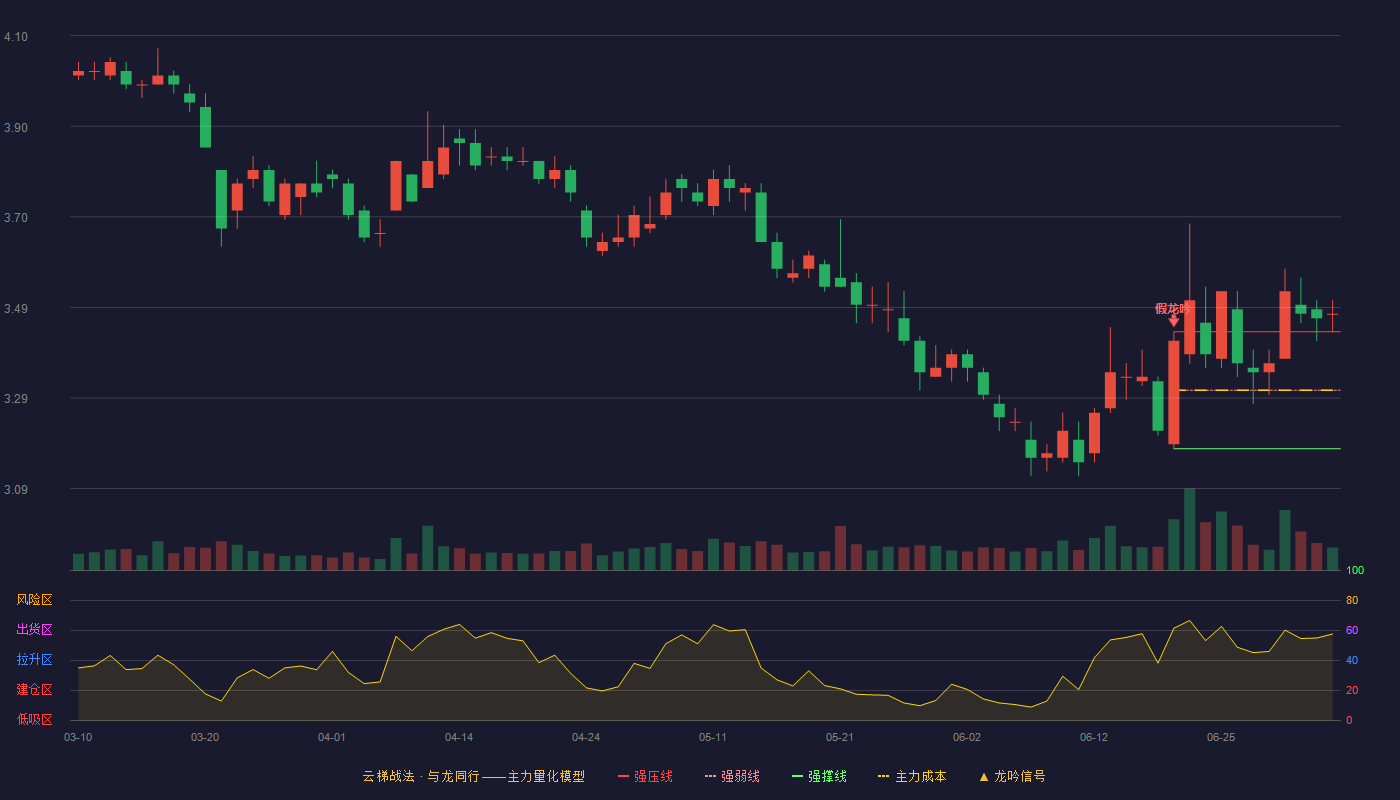The image size is (1400, 800).
Task: Toggle the 强压线 legend entry
Action: [645, 776]
